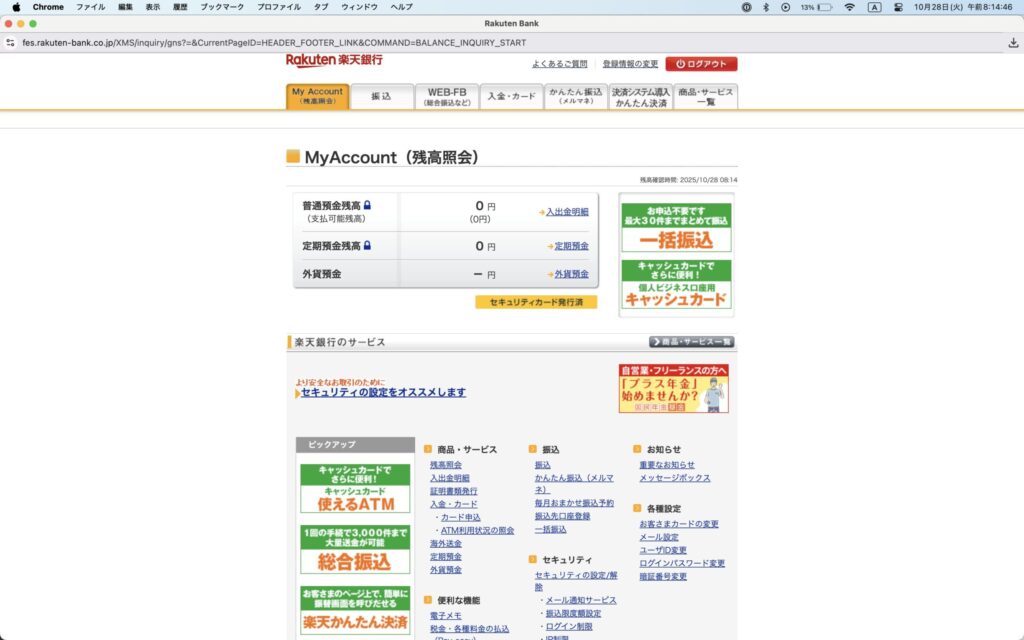This screenshot has width=1024, height=640.
Task: Open macOS Control Center icon
Action: 898,7
